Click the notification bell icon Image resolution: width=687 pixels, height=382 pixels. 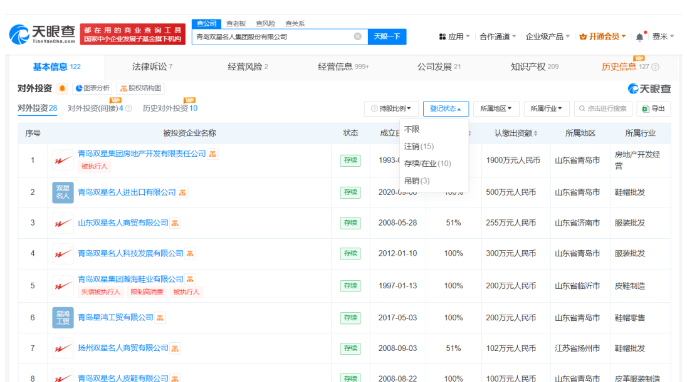click(640, 37)
